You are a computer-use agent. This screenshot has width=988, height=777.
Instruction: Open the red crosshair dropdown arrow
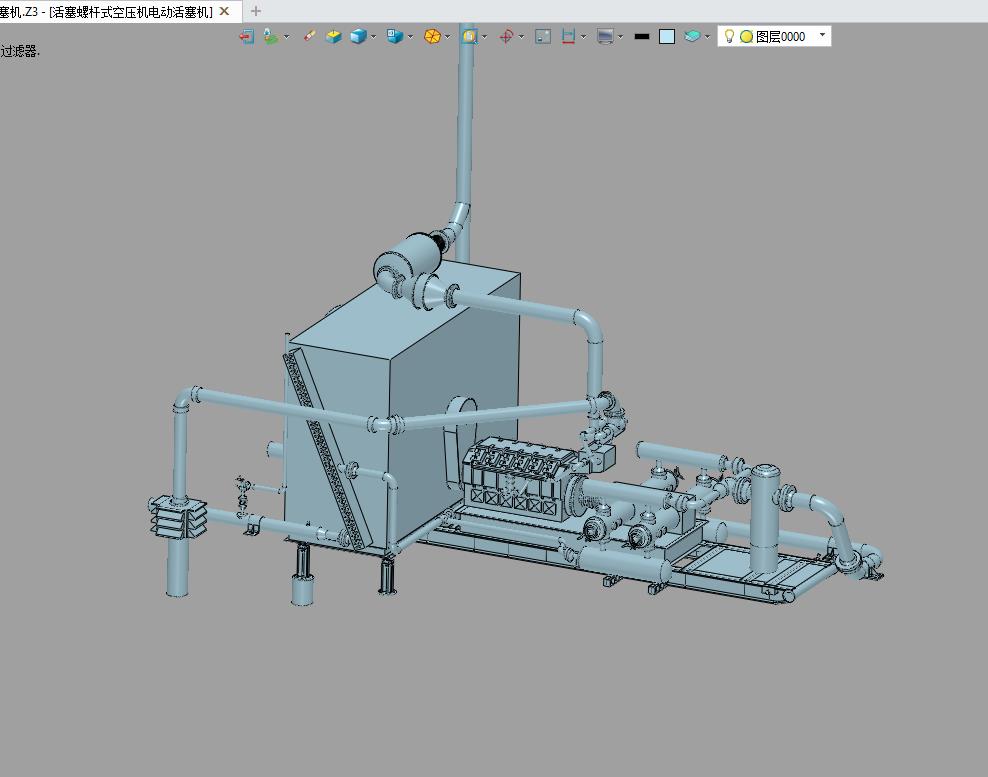coord(521,37)
